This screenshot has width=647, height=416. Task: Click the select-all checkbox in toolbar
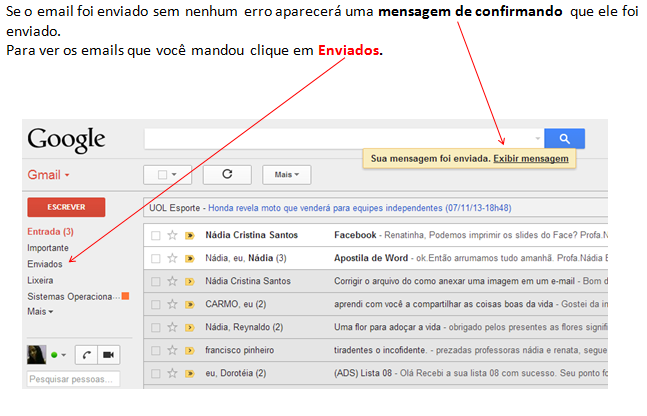pos(163,175)
